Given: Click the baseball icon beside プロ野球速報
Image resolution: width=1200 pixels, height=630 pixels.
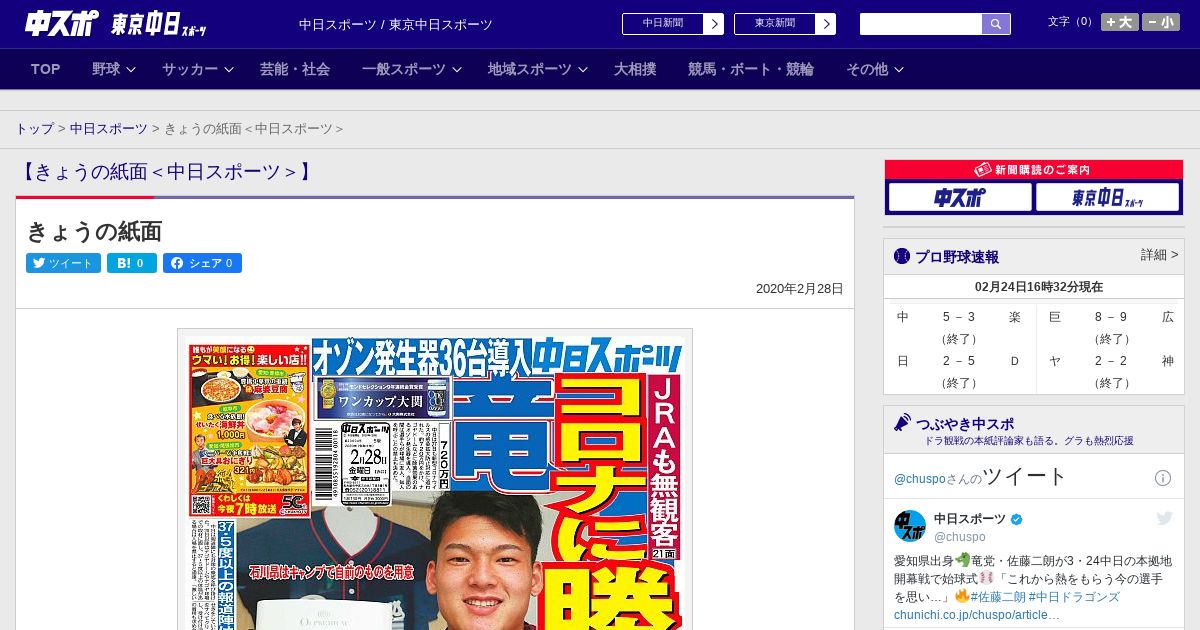Looking at the screenshot, I should click(902, 256).
